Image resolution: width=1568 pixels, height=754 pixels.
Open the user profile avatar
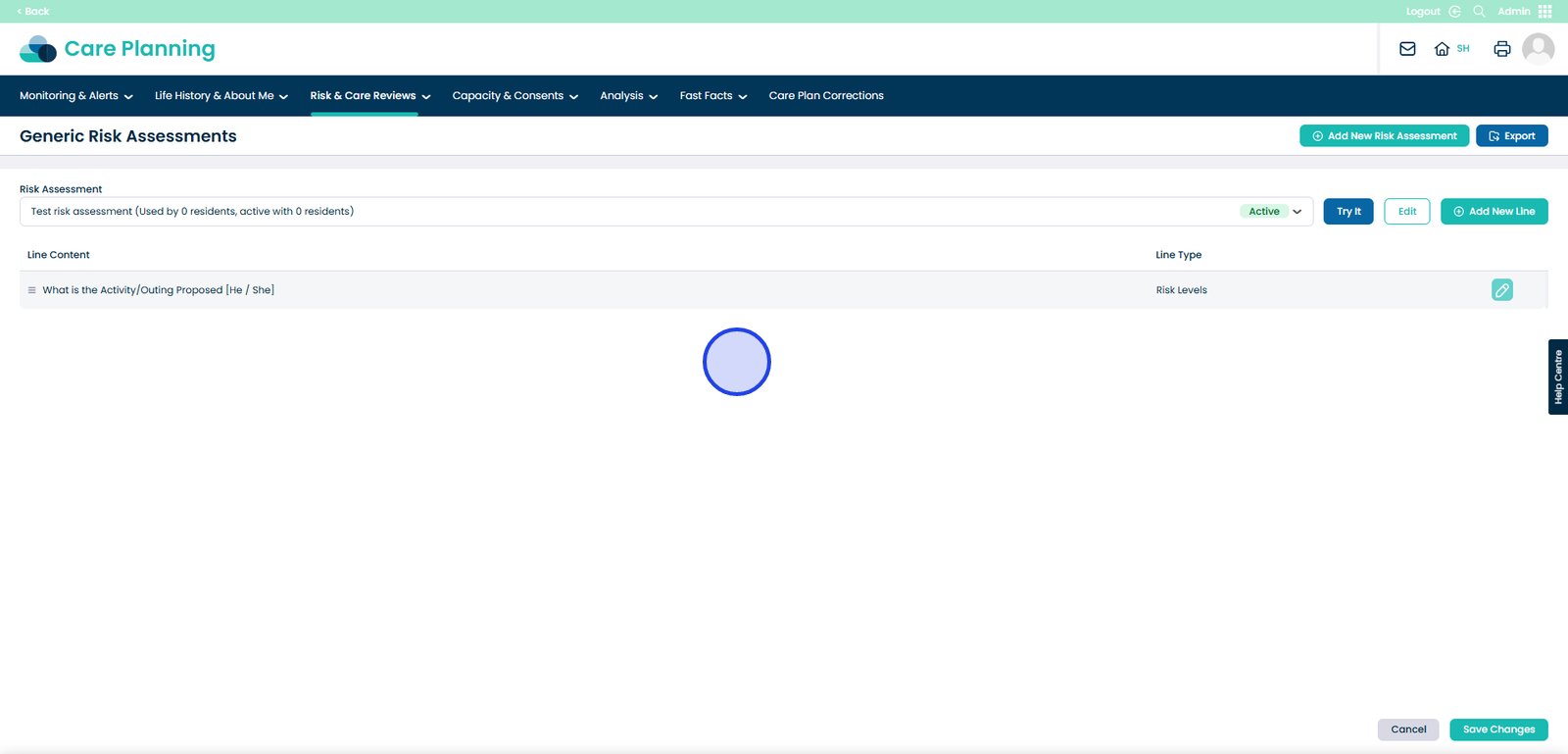(x=1538, y=49)
